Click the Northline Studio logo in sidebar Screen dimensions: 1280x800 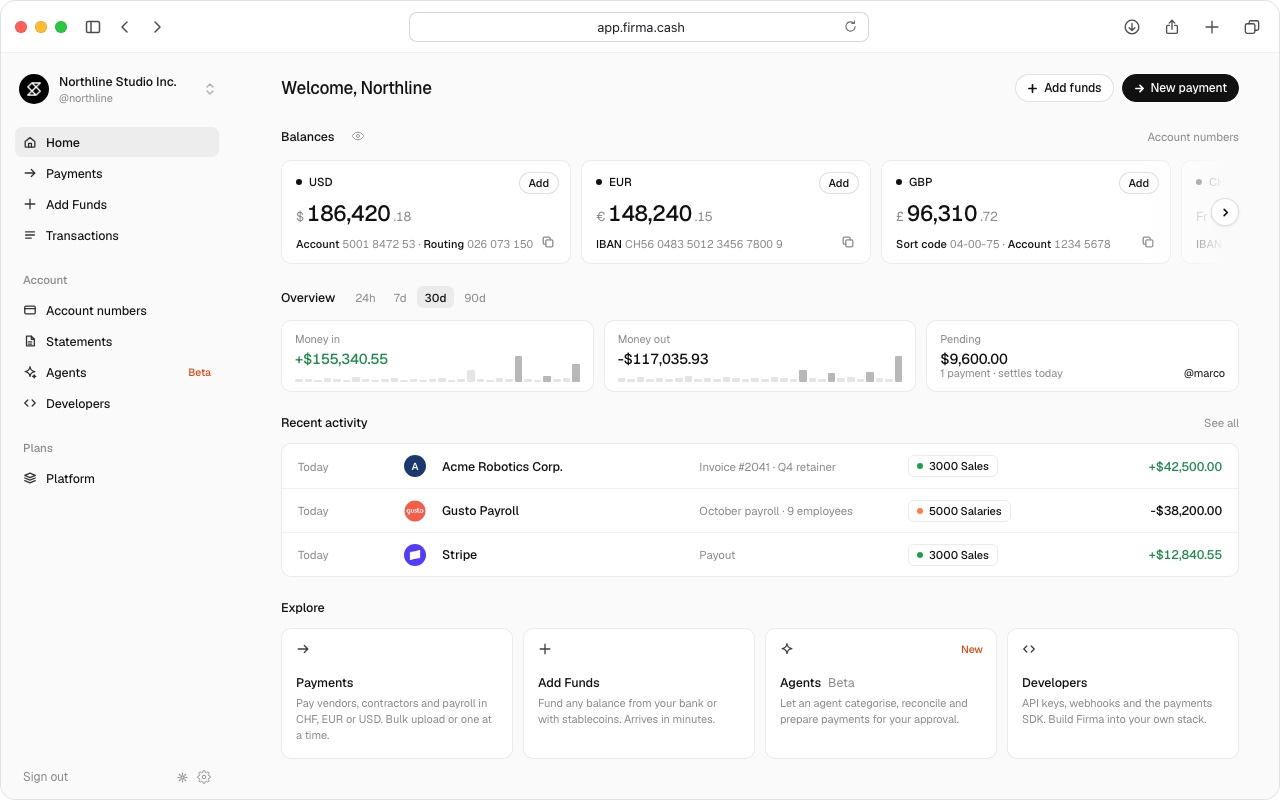(34, 89)
